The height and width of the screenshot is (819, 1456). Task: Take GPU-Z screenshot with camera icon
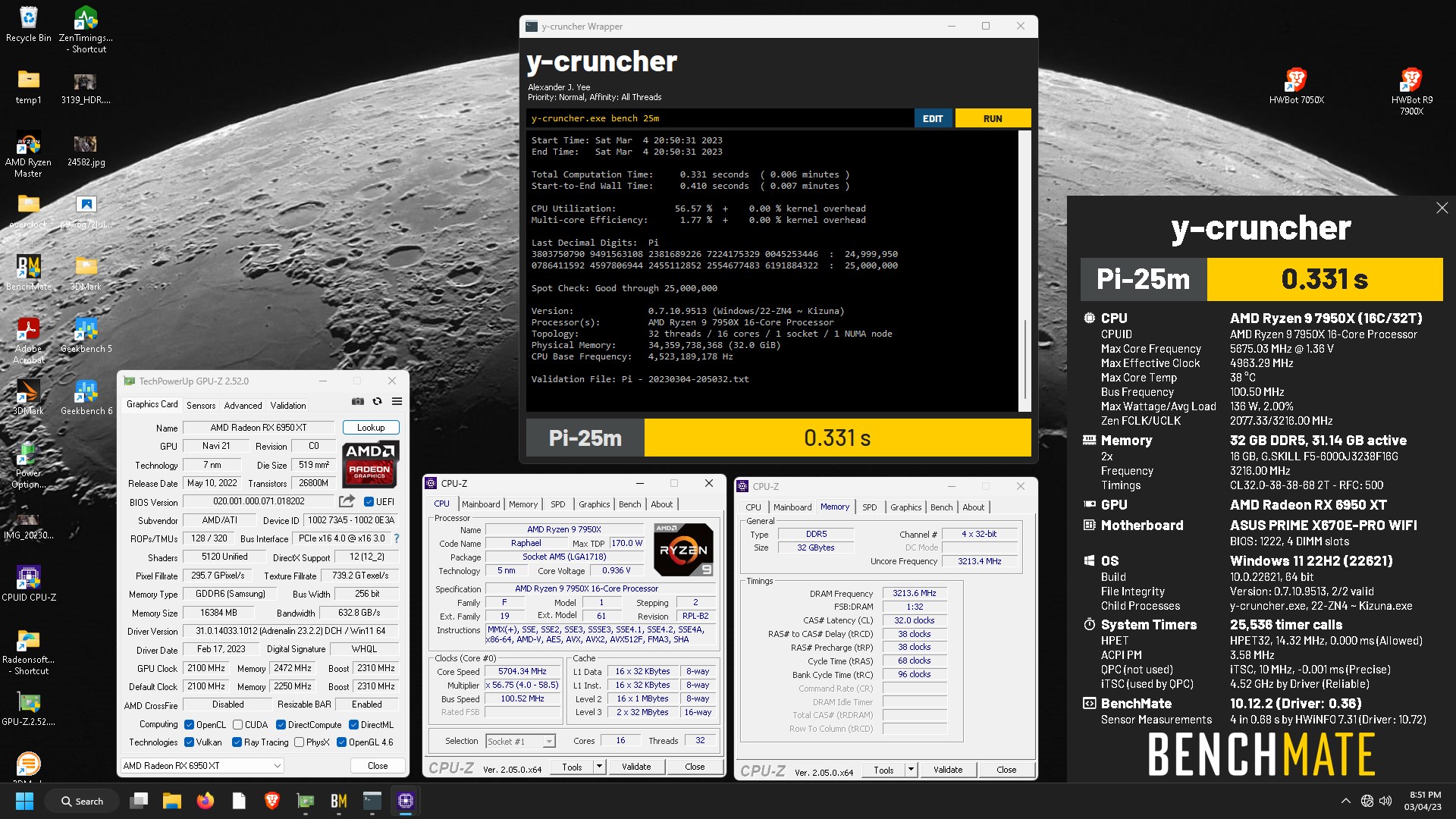pos(358,401)
